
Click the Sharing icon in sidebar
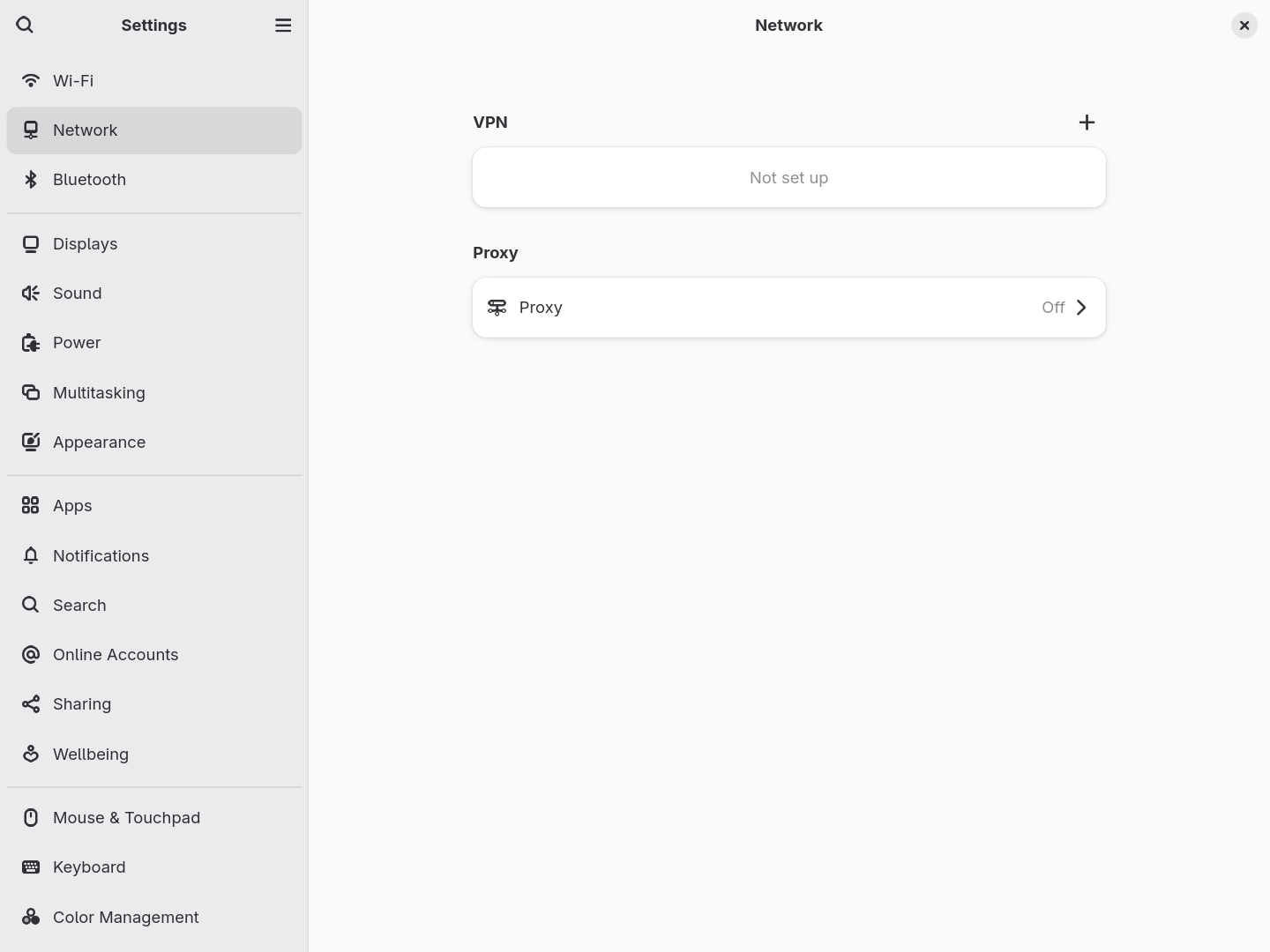coord(30,703)
